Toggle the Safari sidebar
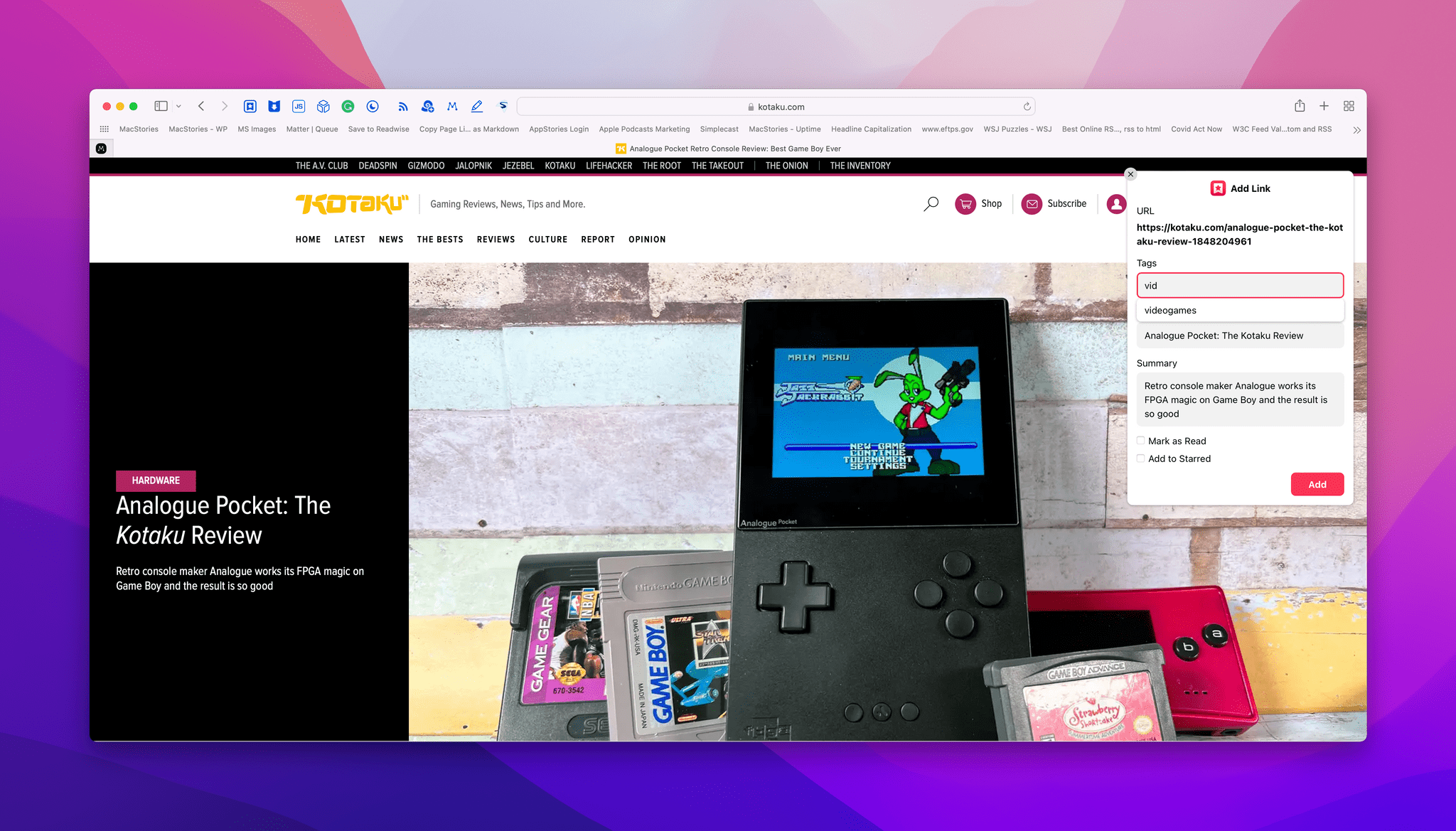Image resolution: width=1456 pixels, height=831 pixels. 161,106
